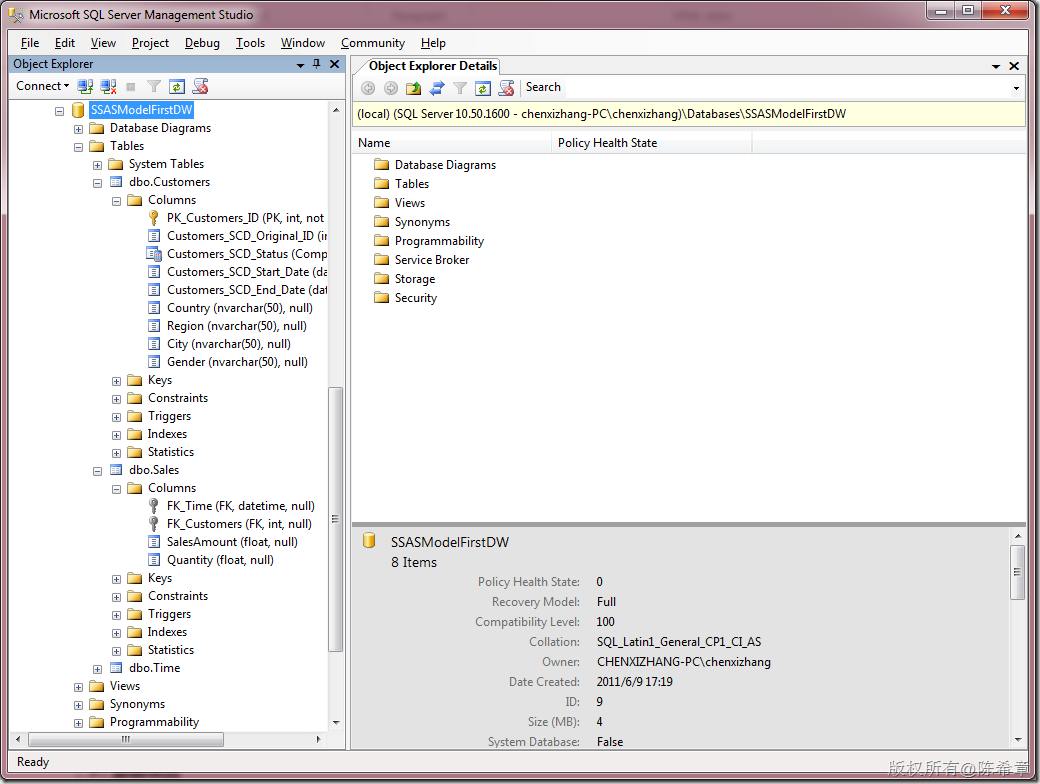This screenshot has height=784, width=1040.
Task: Click Back arrow in Object Explorer Details
Action: pos(368,88)
